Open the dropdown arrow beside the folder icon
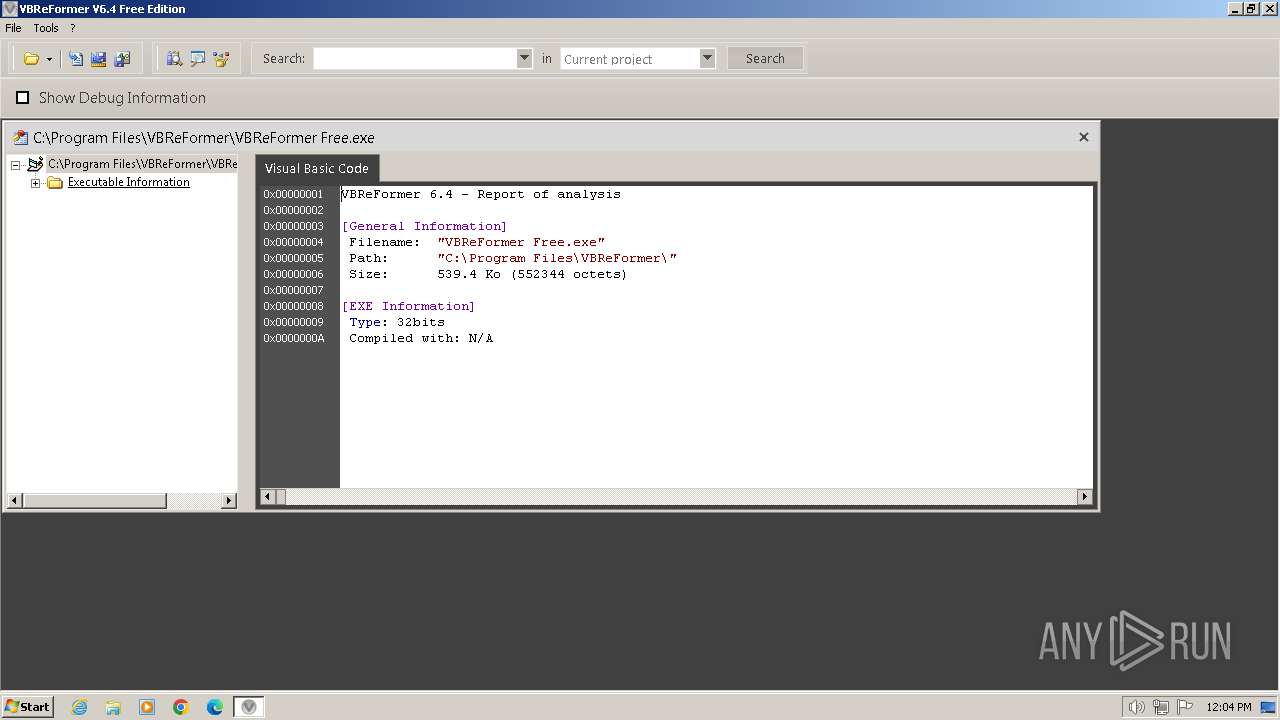1280x720 pixels. coord(49,60)
